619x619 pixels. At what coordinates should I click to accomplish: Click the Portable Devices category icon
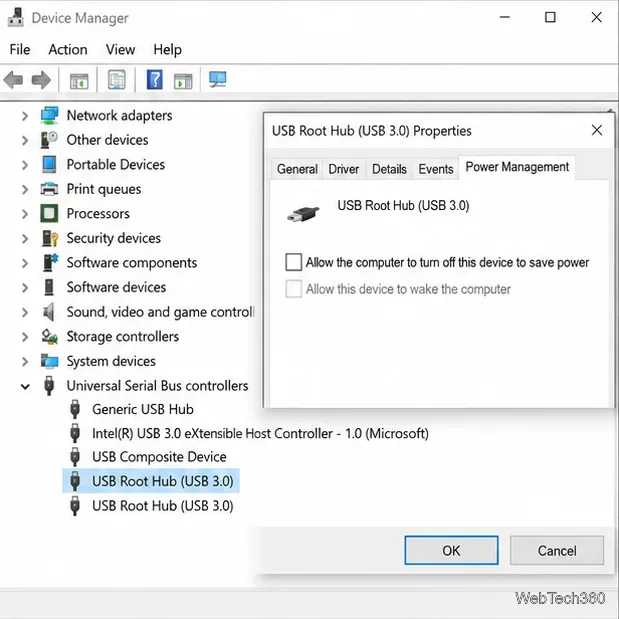coord(49,164)
